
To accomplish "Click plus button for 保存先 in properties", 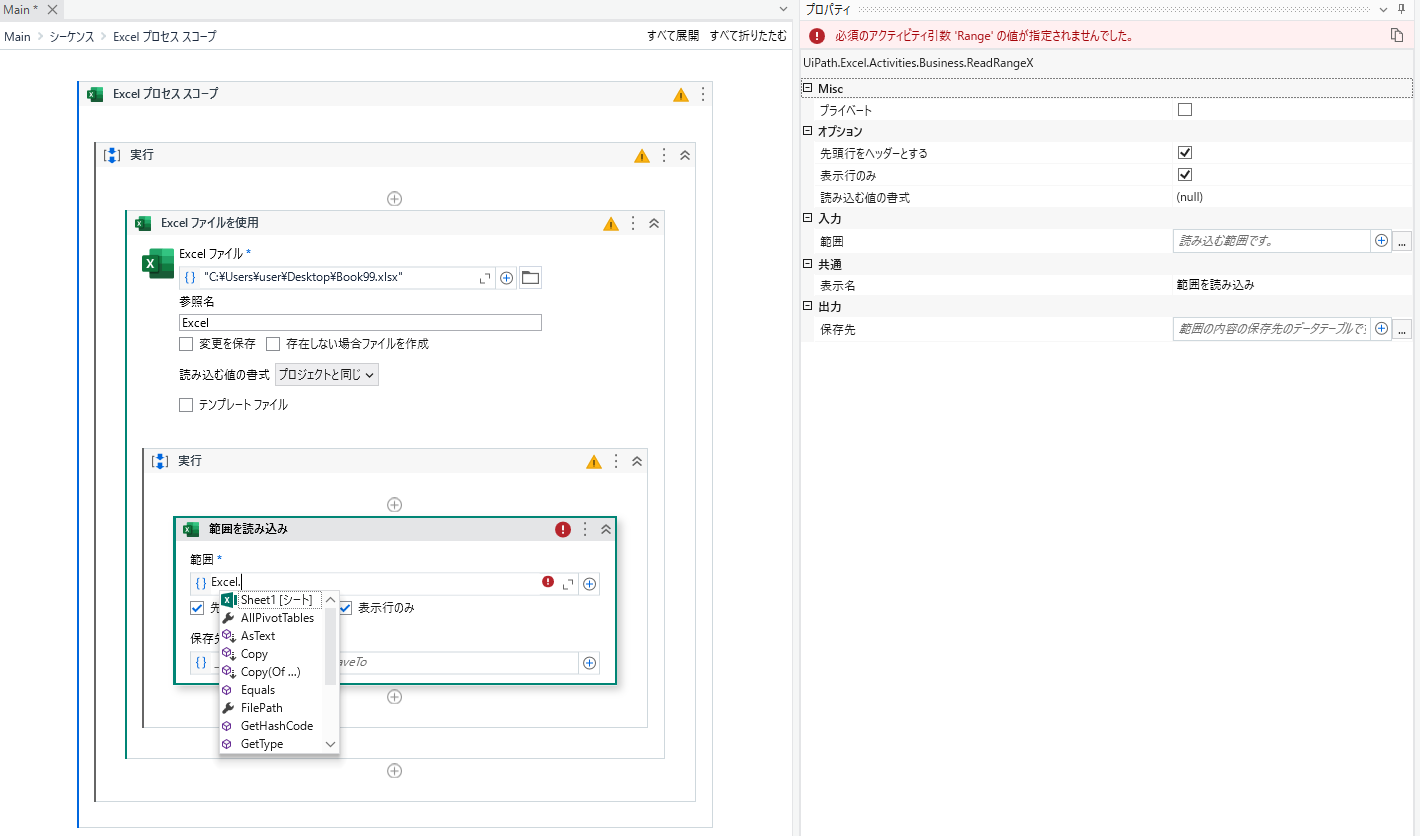I will pyautogui.click(x=1382, y=329).
